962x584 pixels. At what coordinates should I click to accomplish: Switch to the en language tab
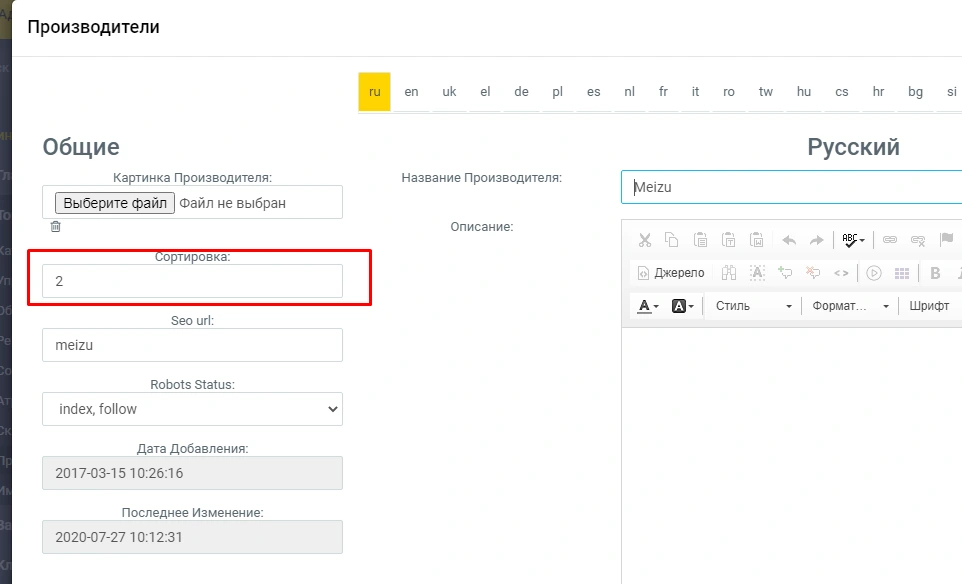click(x=411, y=92)
